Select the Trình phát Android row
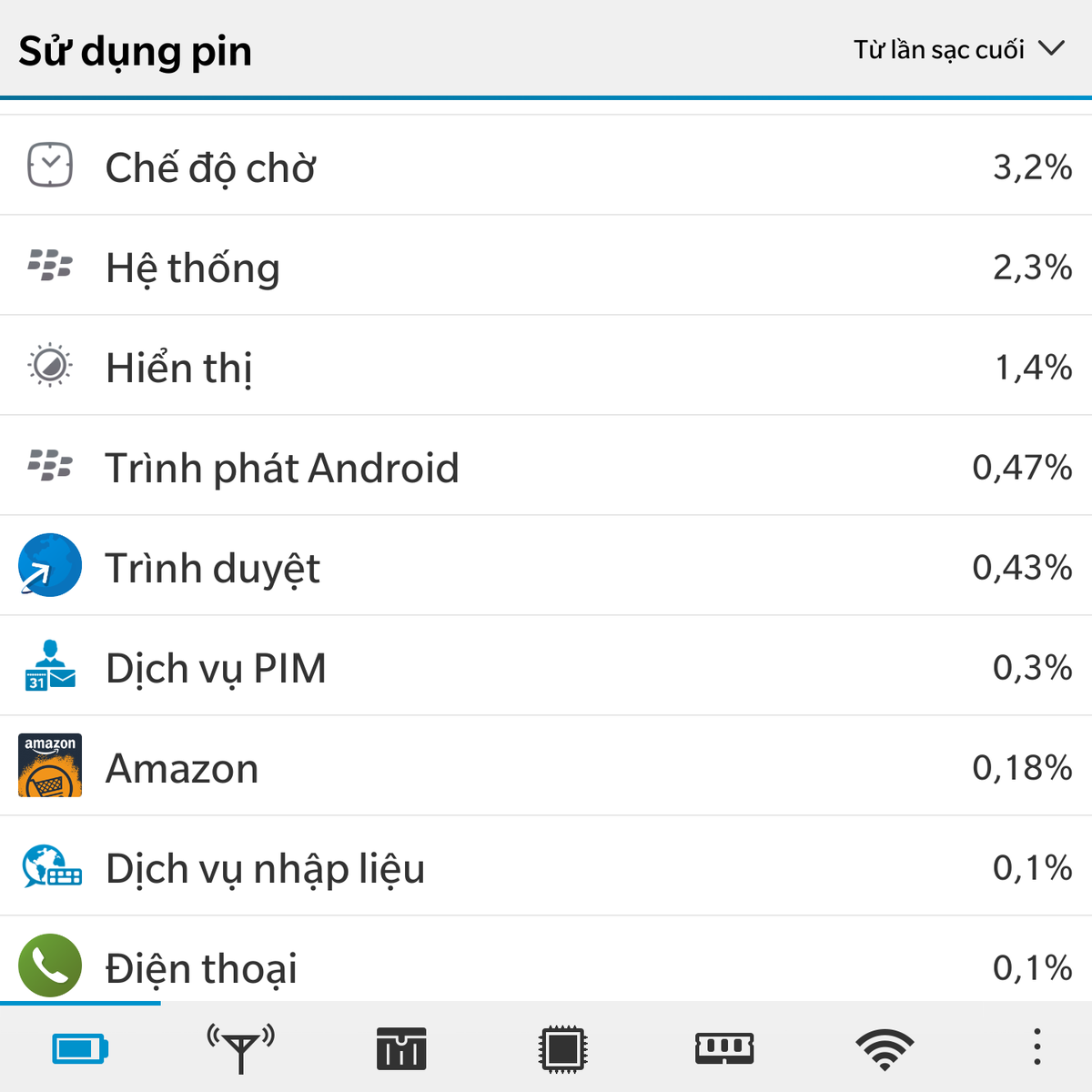The image size is (1092, 1092). (546, 466)
